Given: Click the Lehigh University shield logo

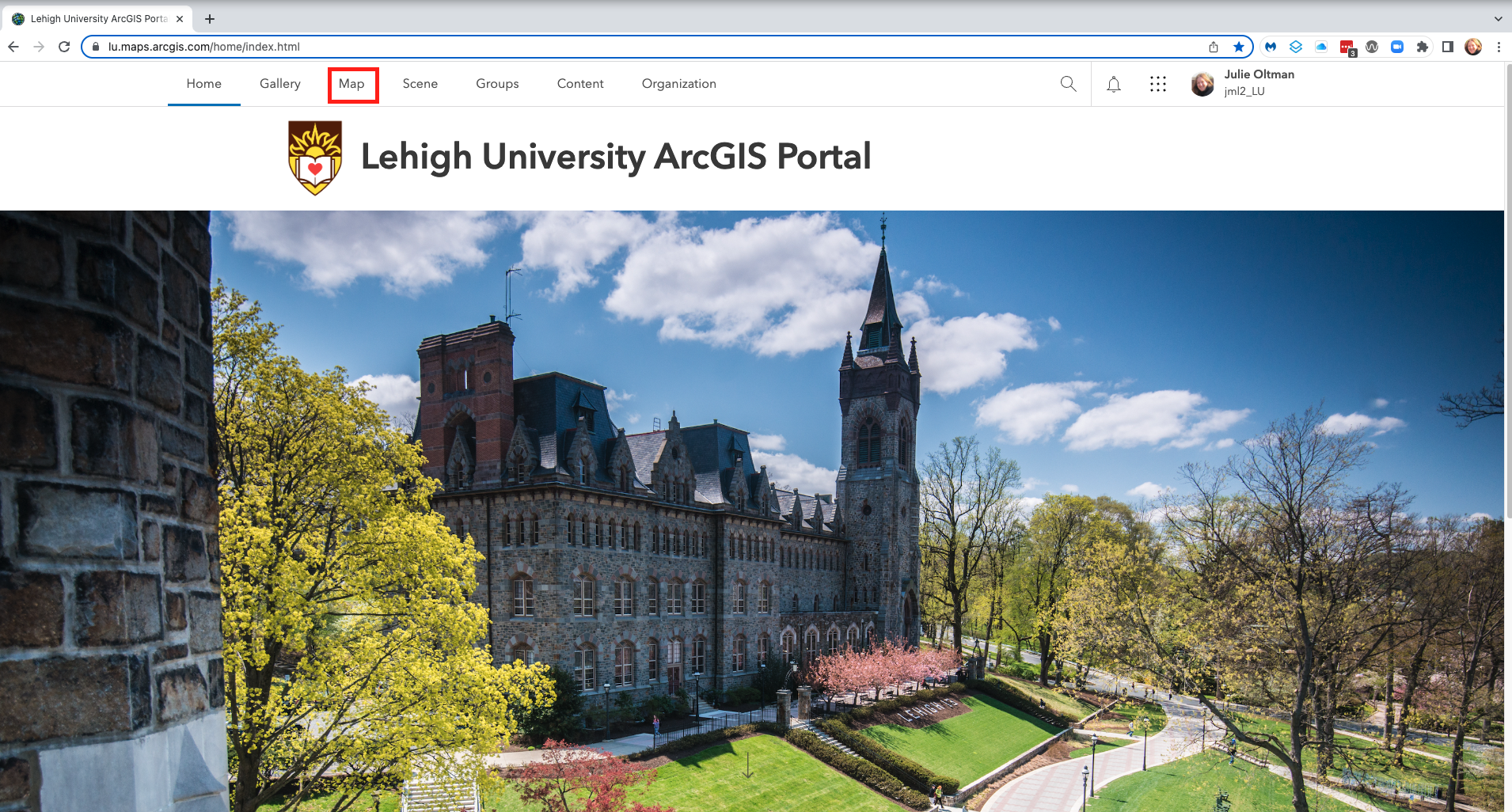Looking at the screenshot, I should [x=315, y=157].
